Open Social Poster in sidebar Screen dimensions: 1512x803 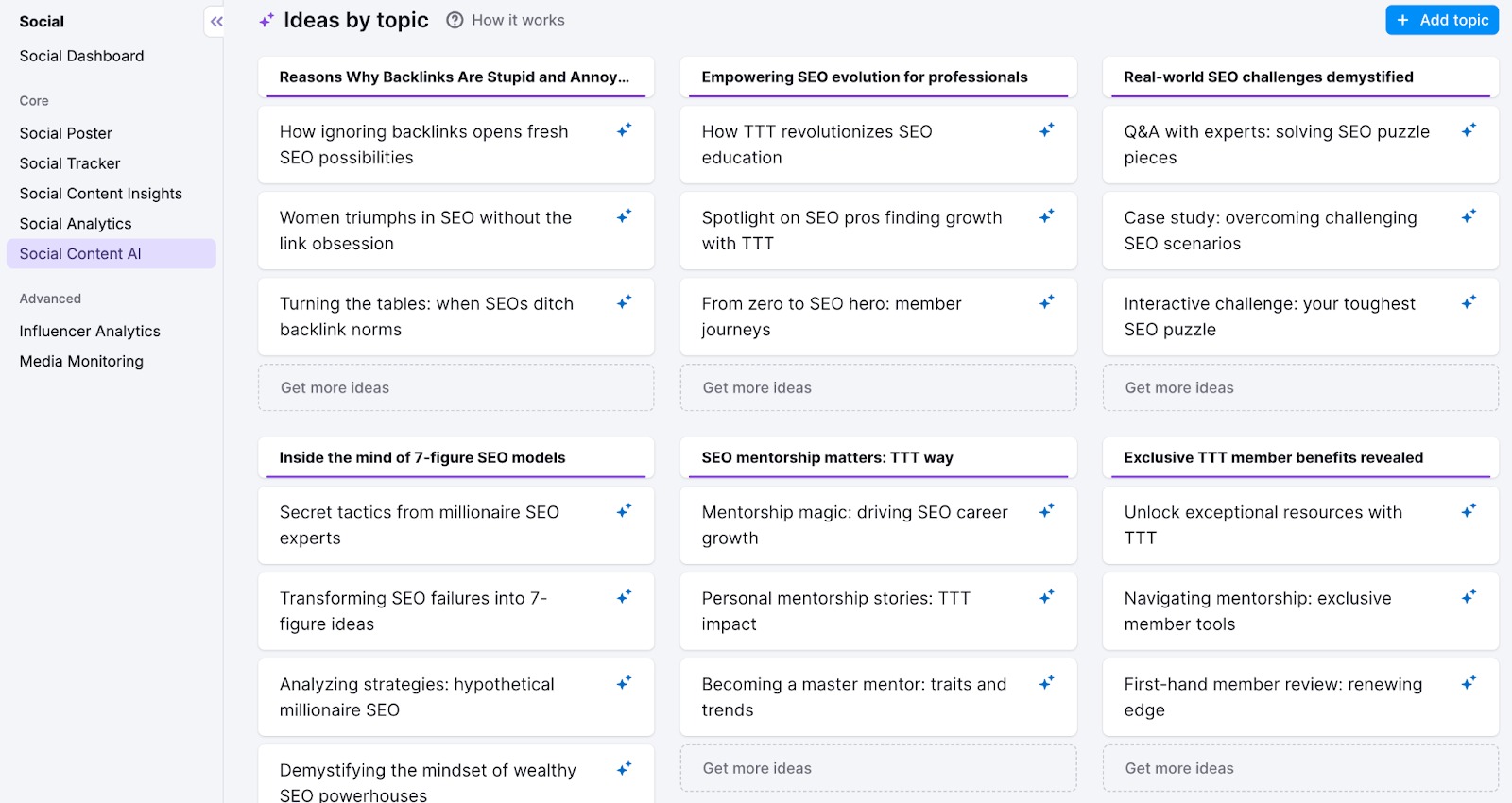click(x=66, y=133)
